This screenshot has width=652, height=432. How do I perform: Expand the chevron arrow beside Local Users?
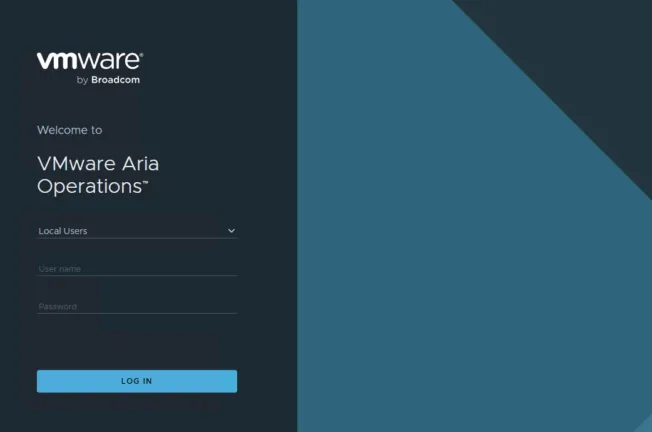[231, 231]
